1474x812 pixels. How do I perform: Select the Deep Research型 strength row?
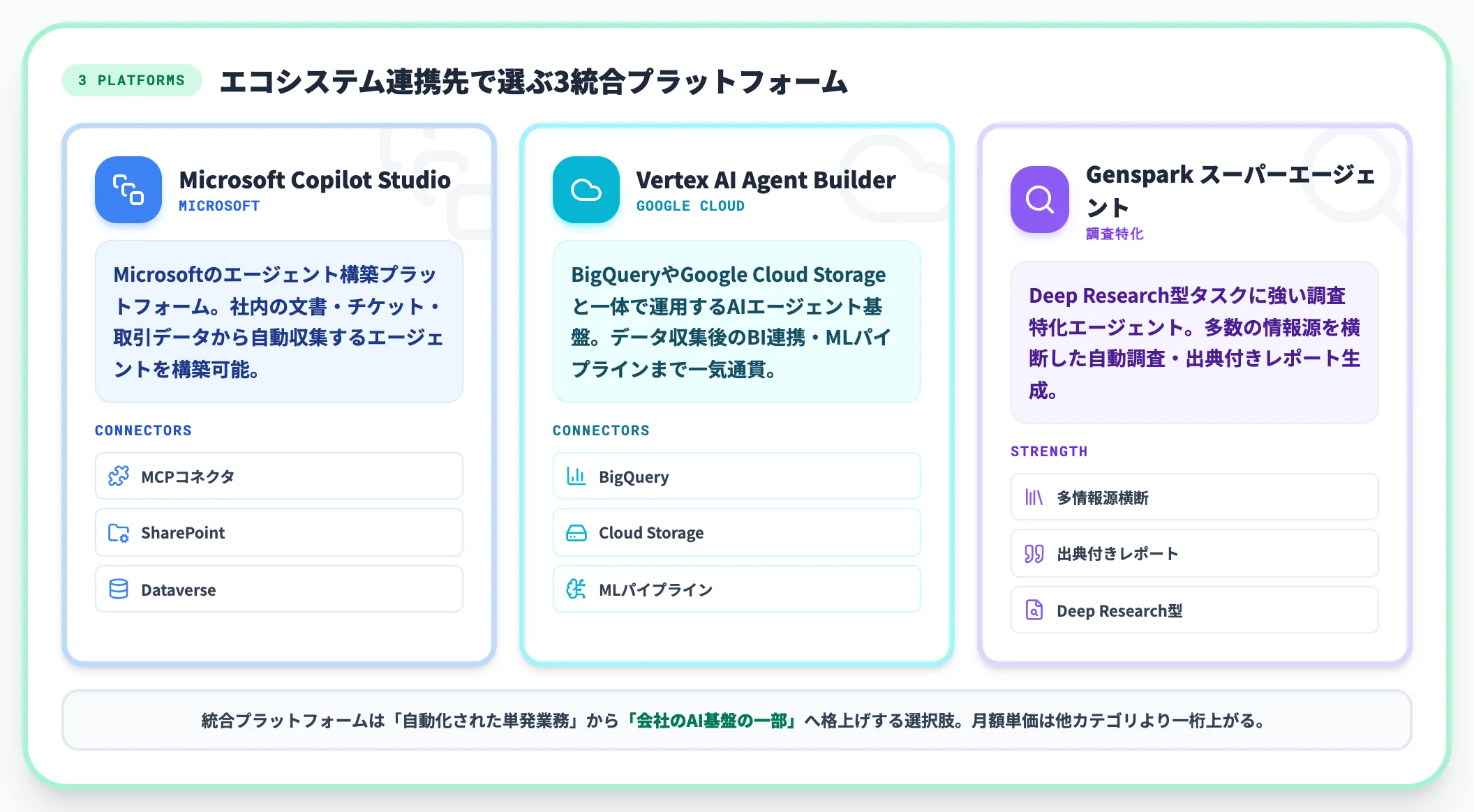click(1195, 610)
